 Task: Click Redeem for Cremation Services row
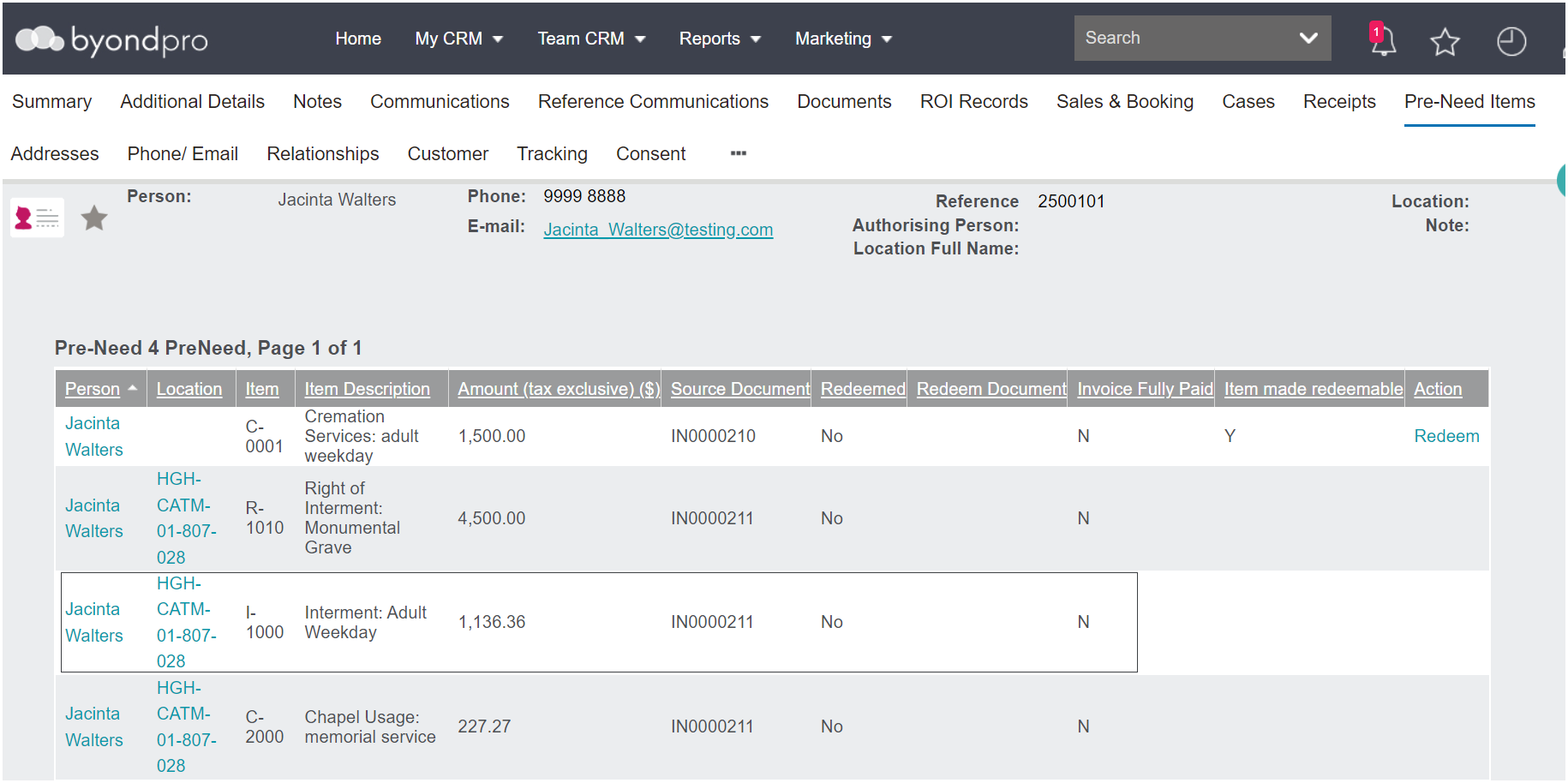click(1446, 436)
